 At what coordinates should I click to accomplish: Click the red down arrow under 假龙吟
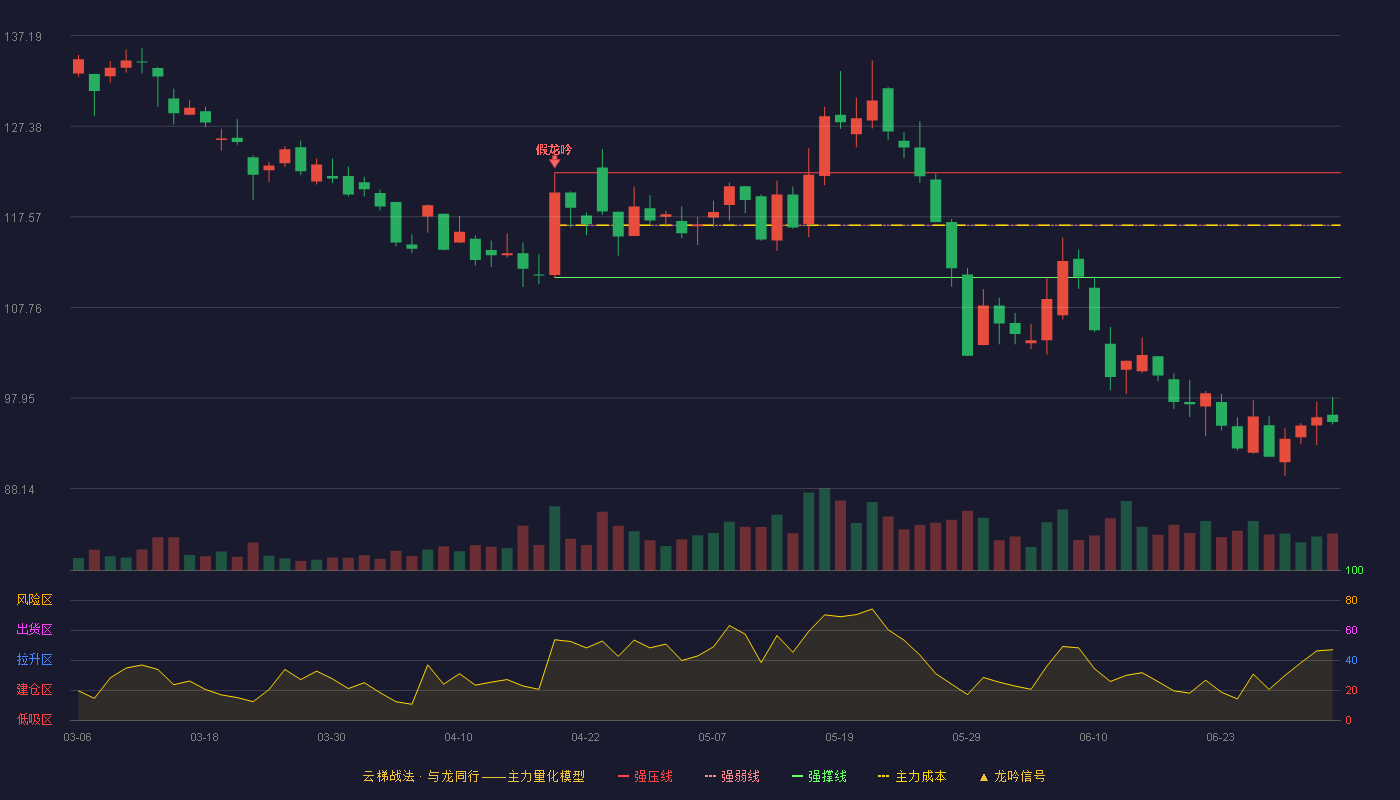point(554,162)
